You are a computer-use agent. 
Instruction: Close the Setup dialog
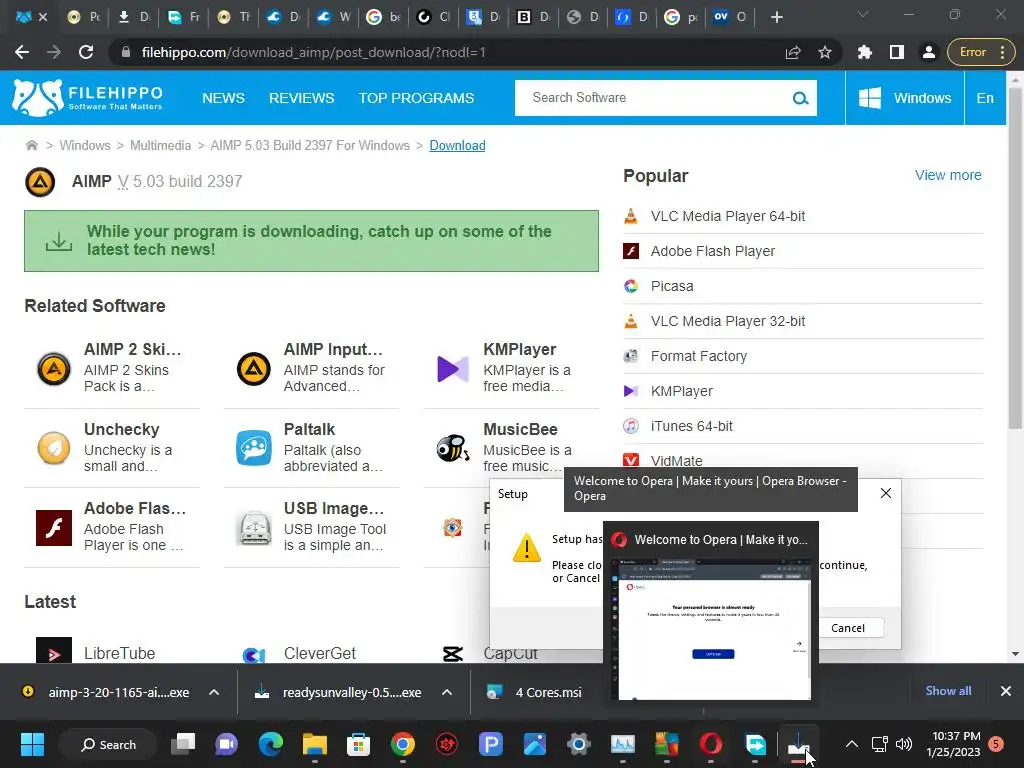point(886,493)
